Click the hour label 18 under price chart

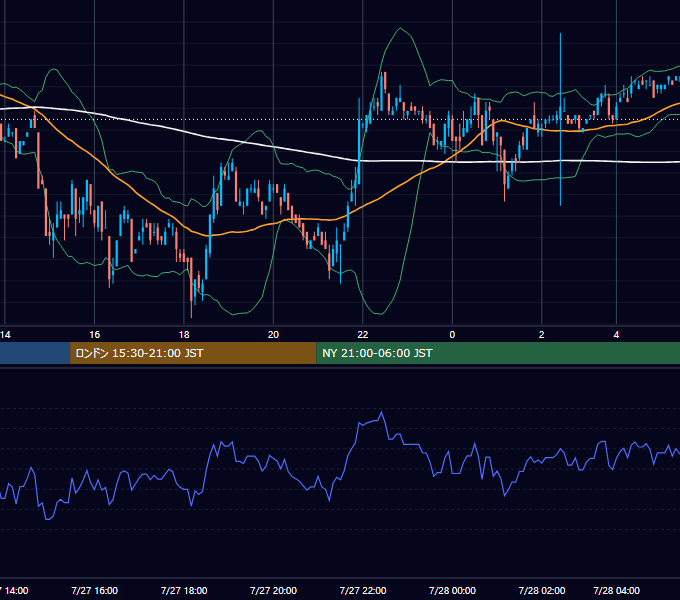[x=184, y=335]
